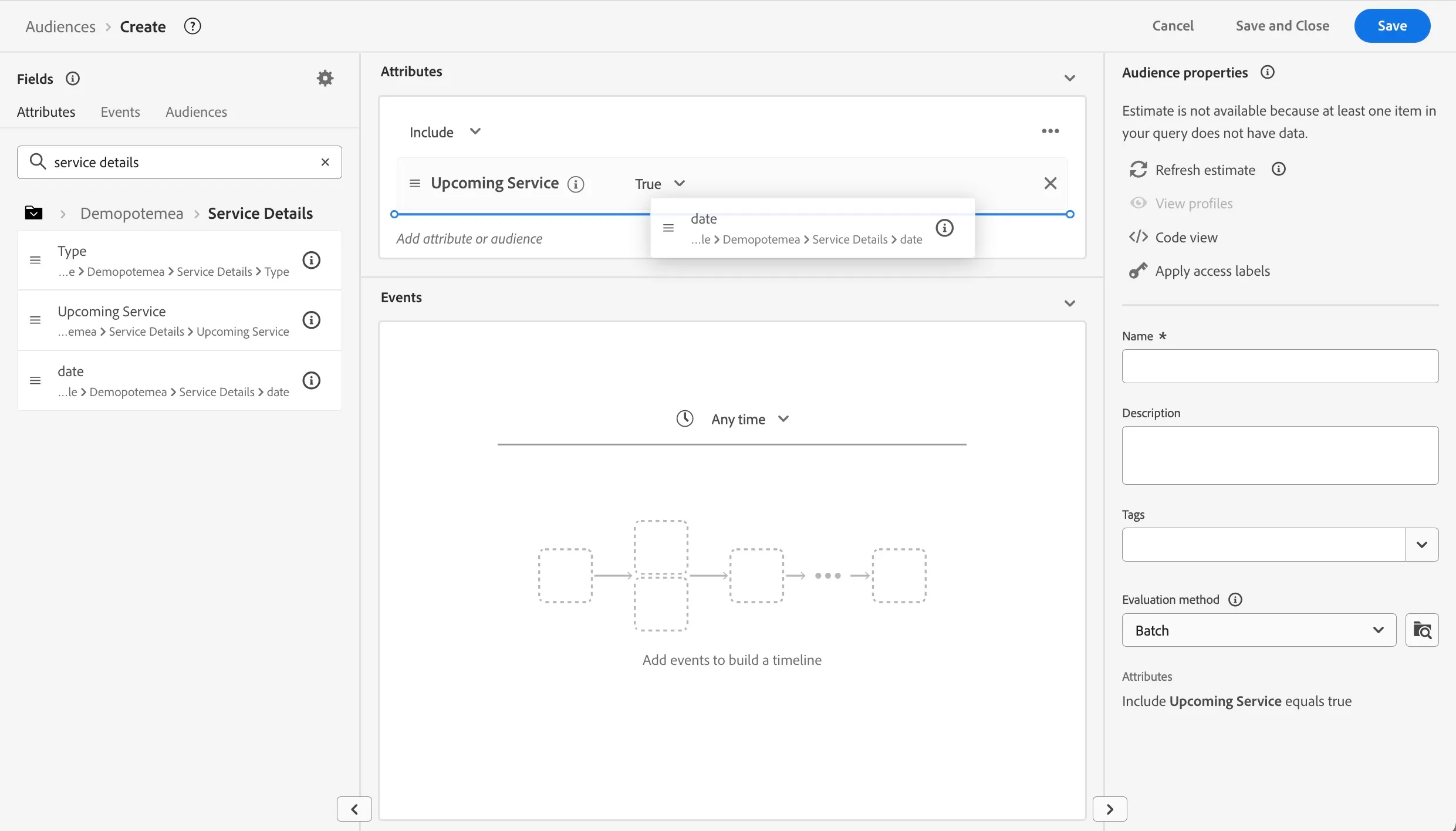
Task: Show info for Type field
Action: [x=311, y=260]
